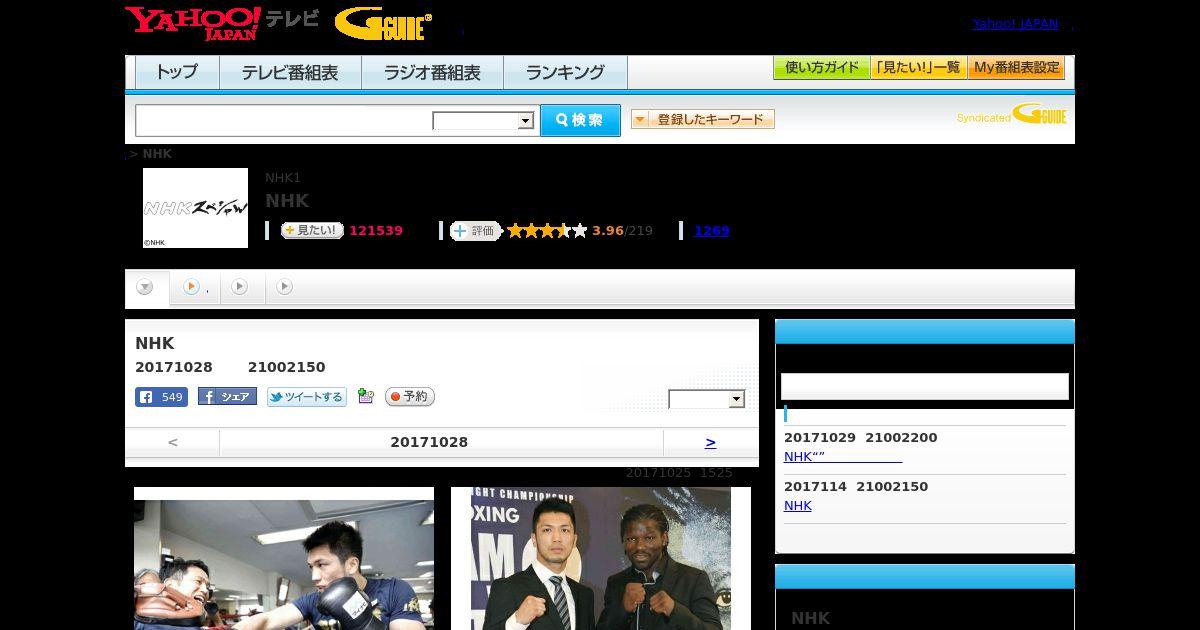
Task: Add program to 見たい! list
Action: [x=312, y=230]
